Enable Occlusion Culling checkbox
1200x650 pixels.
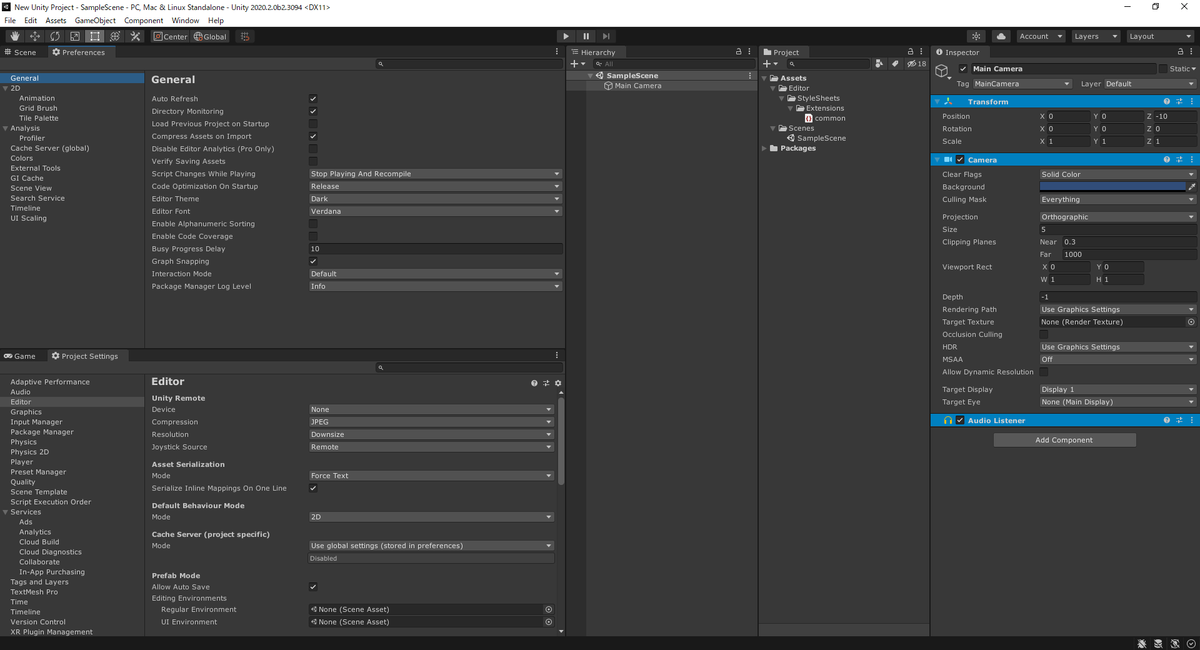1044,334
